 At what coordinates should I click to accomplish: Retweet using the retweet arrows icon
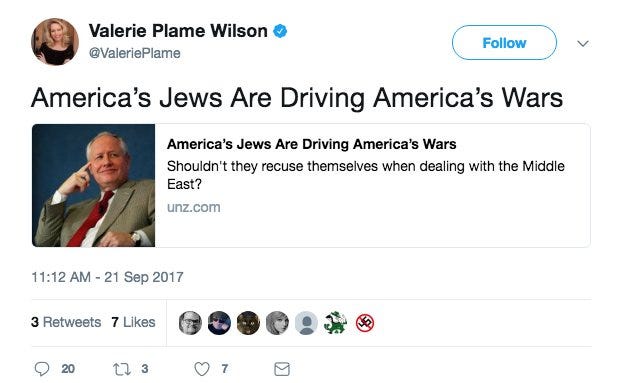122,369
